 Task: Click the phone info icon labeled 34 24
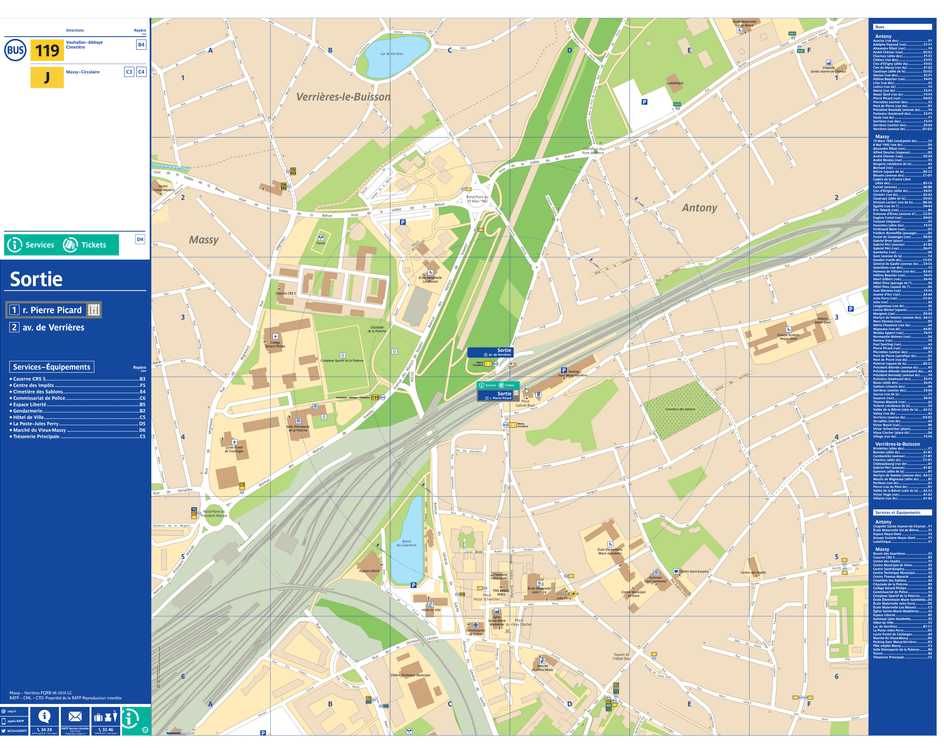point(44,714)
